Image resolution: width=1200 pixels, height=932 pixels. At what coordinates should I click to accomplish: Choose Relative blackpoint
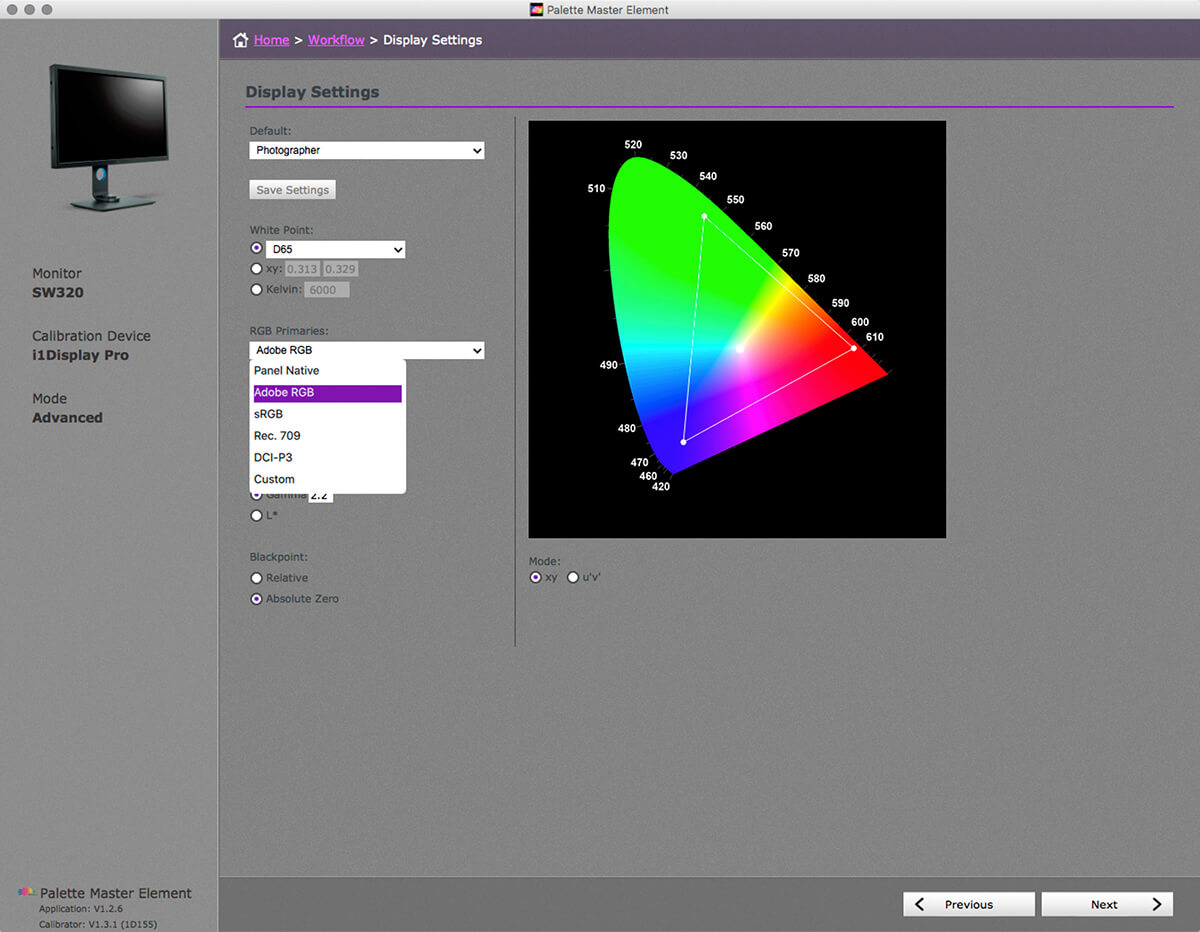pyautogui.click(x=256, y=577)
